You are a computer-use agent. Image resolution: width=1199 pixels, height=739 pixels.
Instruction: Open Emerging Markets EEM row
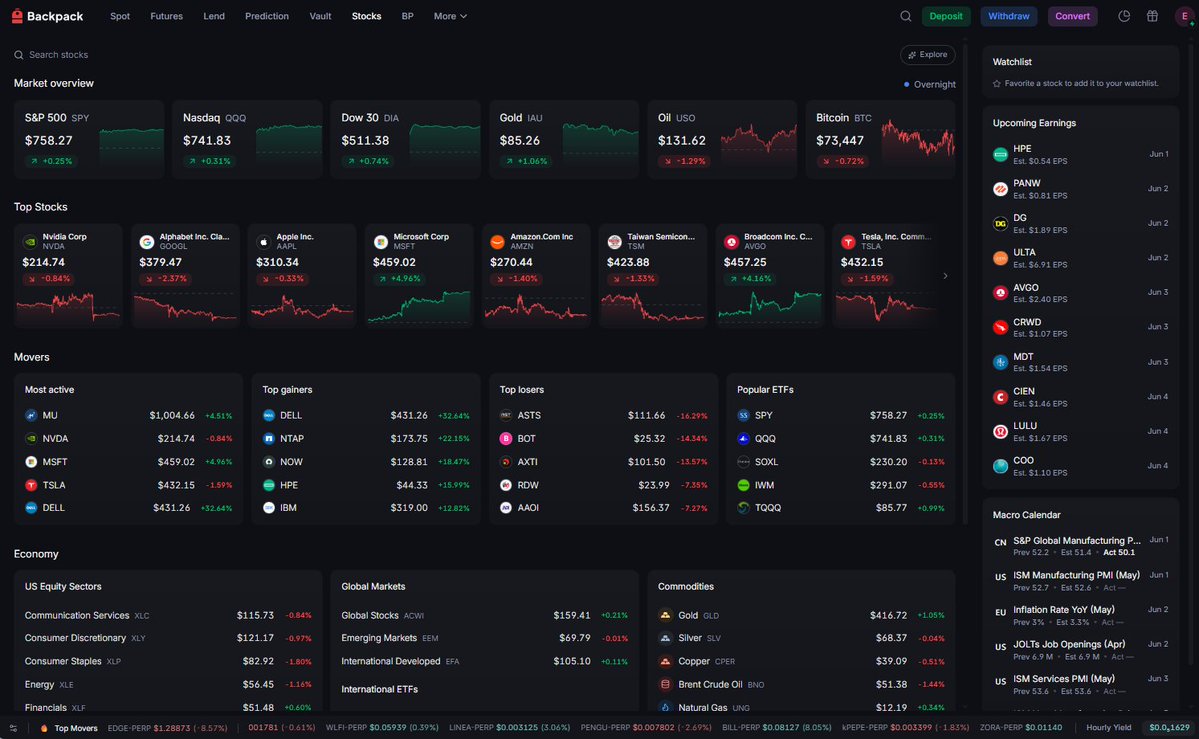pos(485,638)
